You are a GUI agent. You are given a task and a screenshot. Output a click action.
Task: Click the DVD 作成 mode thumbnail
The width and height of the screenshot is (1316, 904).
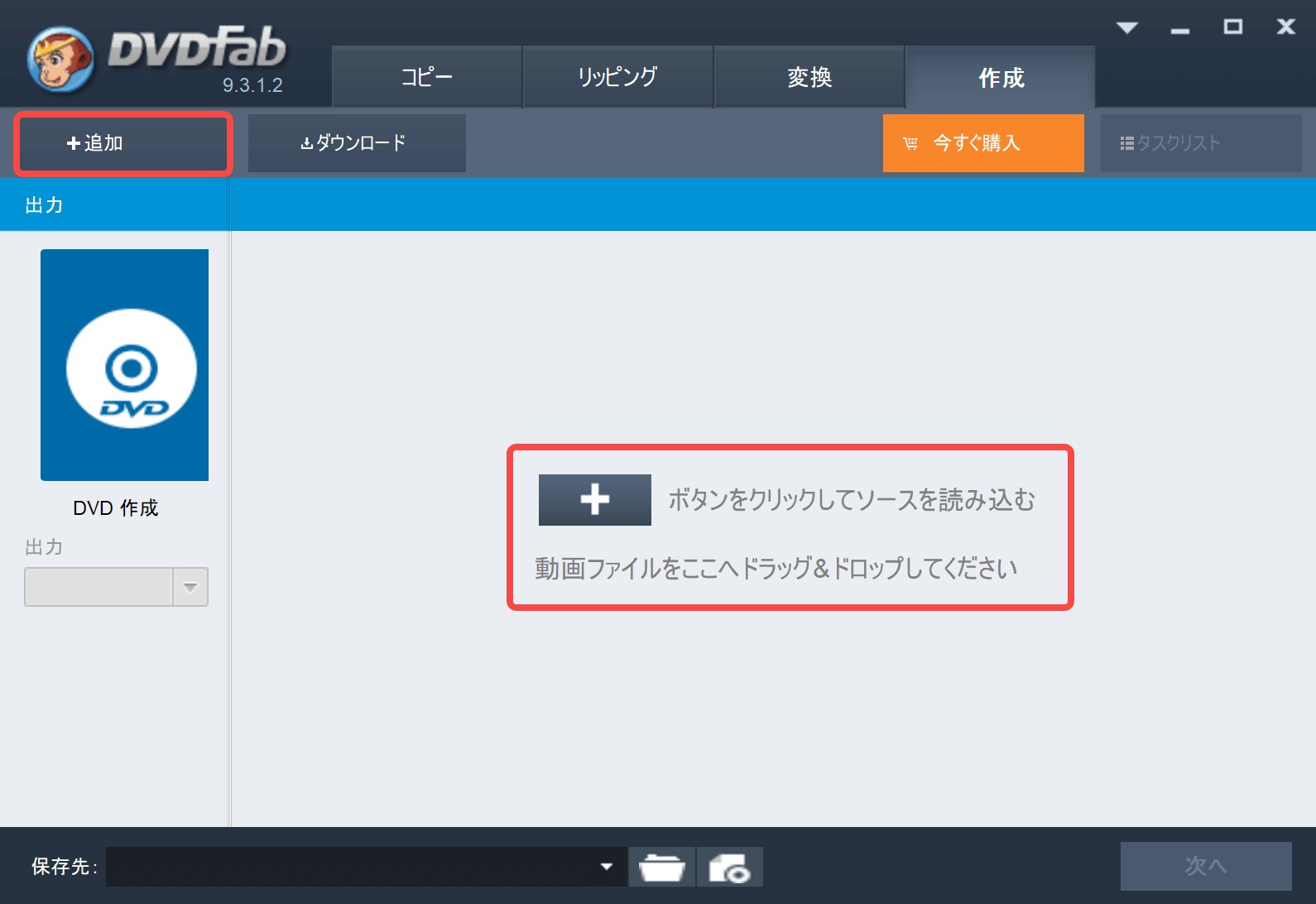point(124,365)
